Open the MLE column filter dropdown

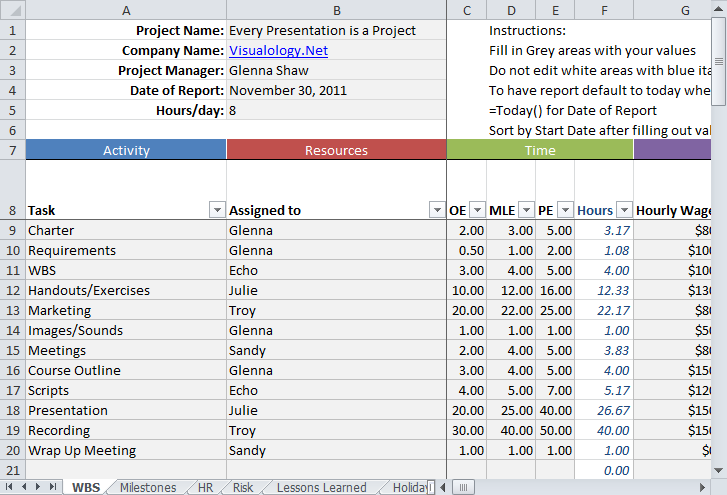(525, 210)
